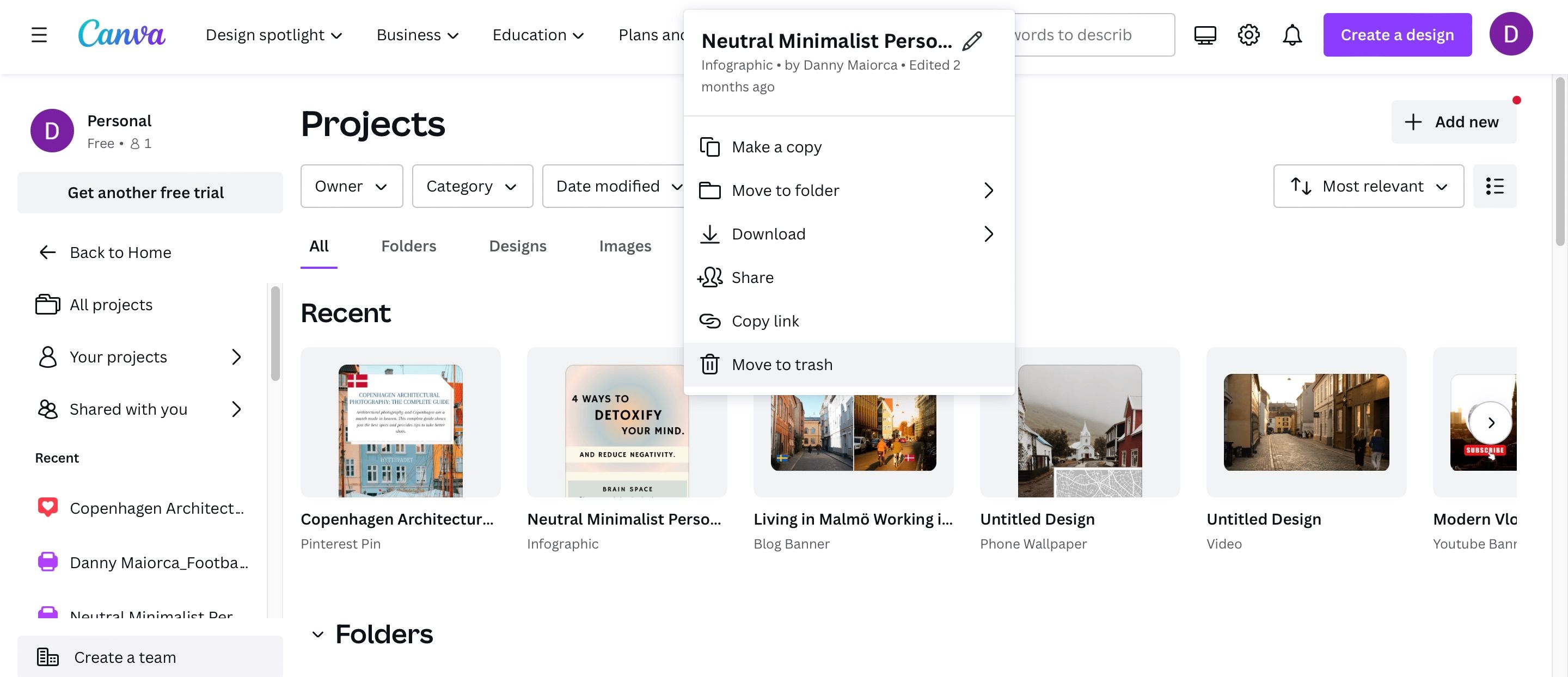Screen dimensions: 1568x677
Task: Choose Make a copy from menu
Action: [776, 147]
